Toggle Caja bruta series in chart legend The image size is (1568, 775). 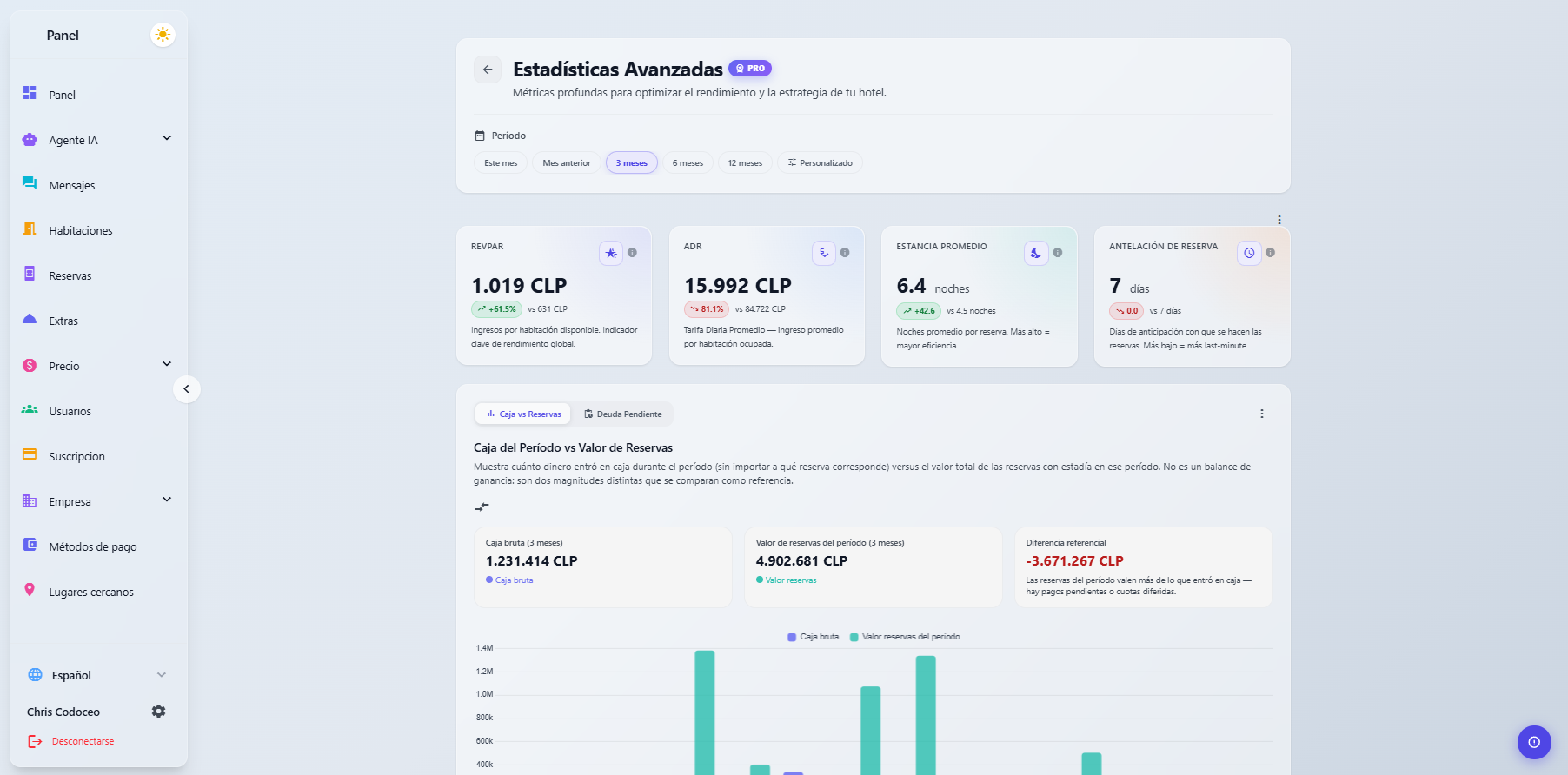tap(814, 637)
